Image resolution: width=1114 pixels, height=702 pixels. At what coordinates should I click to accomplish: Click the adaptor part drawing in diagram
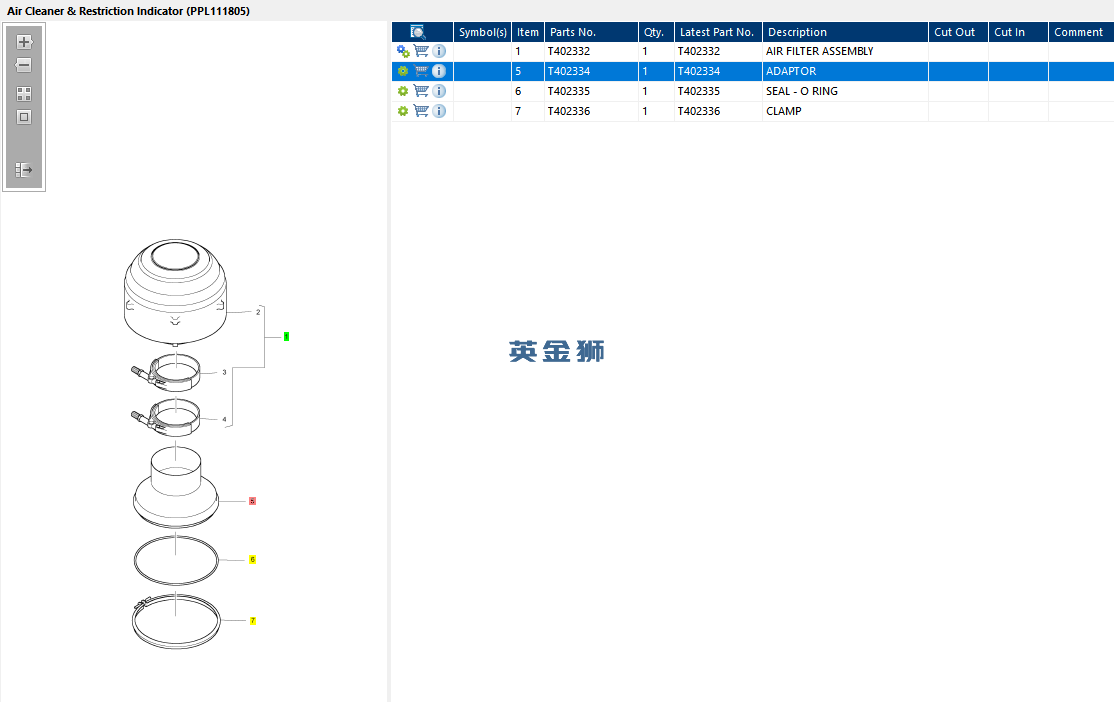coord(175,487)
